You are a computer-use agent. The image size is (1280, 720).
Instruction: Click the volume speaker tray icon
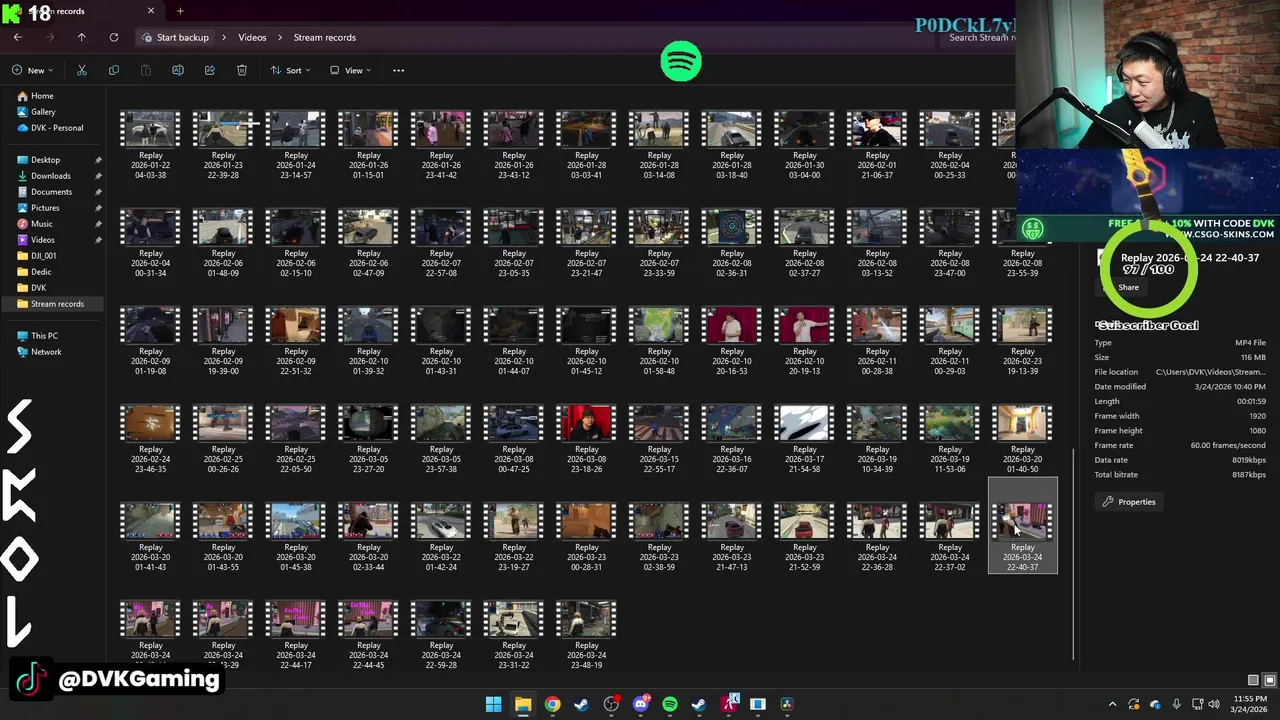[x=1214, y=704]
